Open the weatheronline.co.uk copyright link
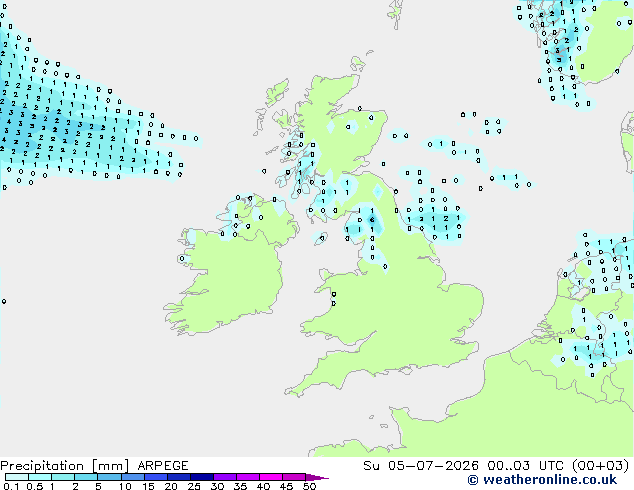 click(x=542, y=480)
